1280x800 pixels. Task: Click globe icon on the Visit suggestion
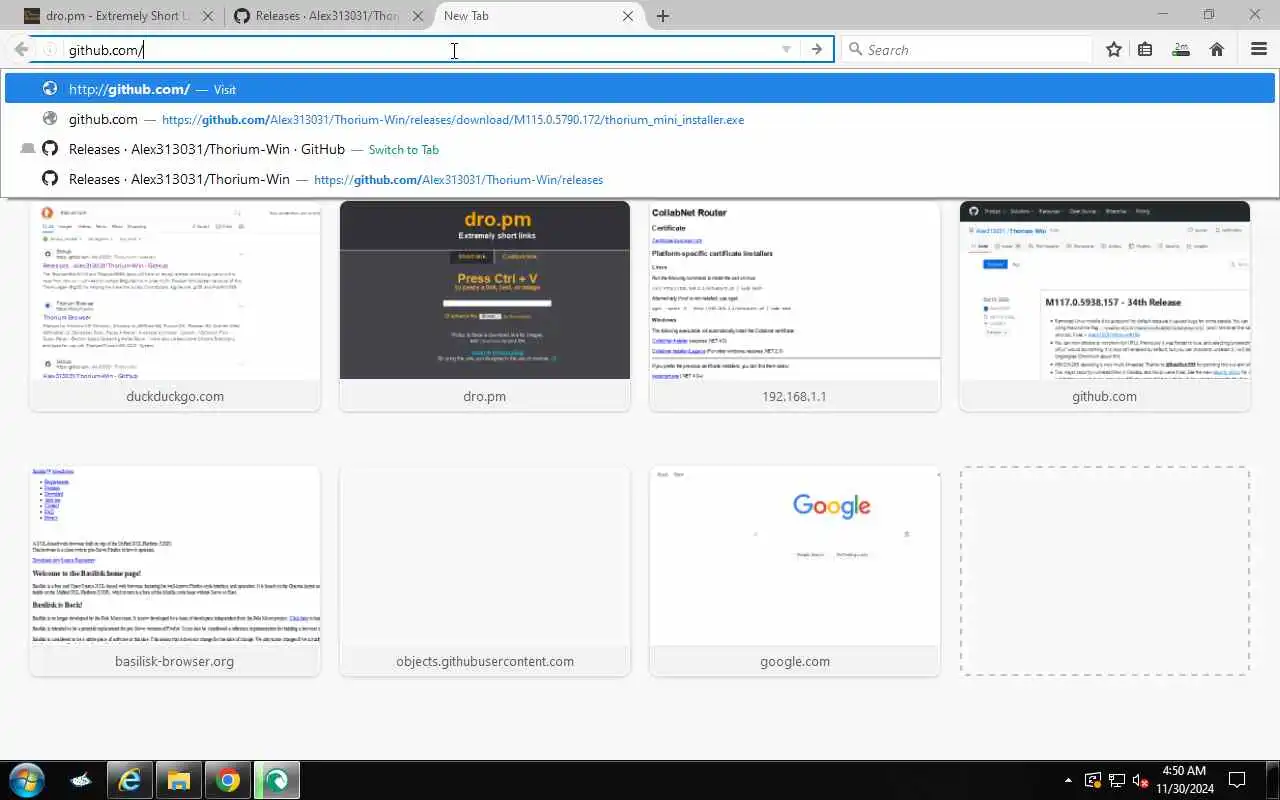[49, 89]
